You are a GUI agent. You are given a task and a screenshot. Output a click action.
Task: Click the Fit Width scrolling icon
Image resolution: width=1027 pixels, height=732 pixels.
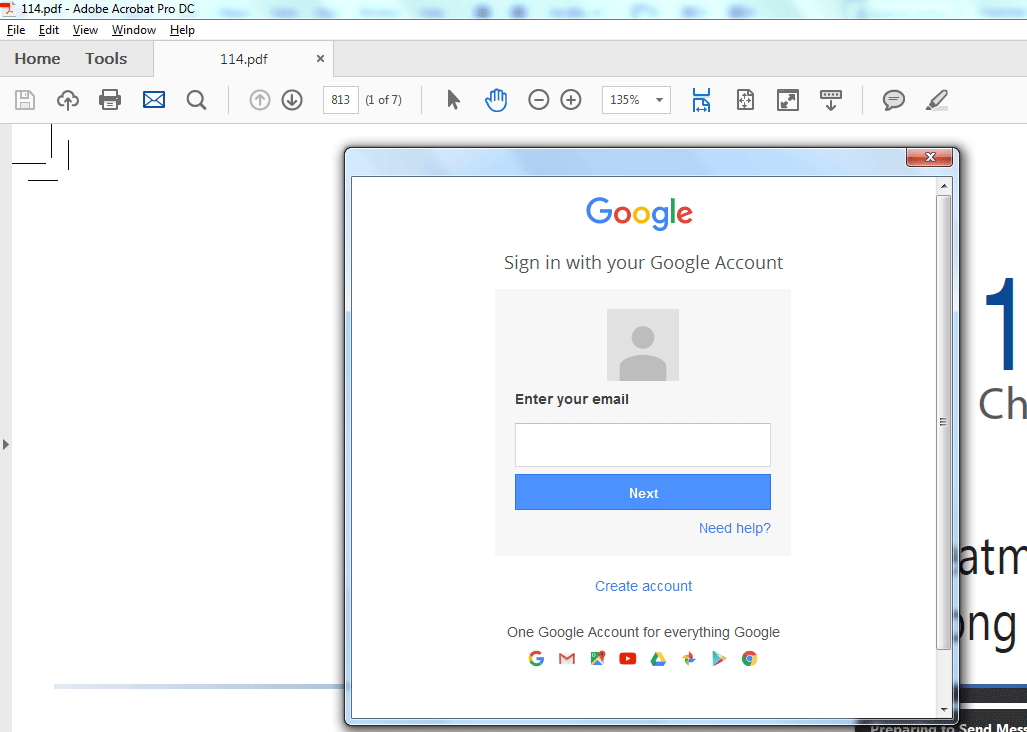[701, 100]
